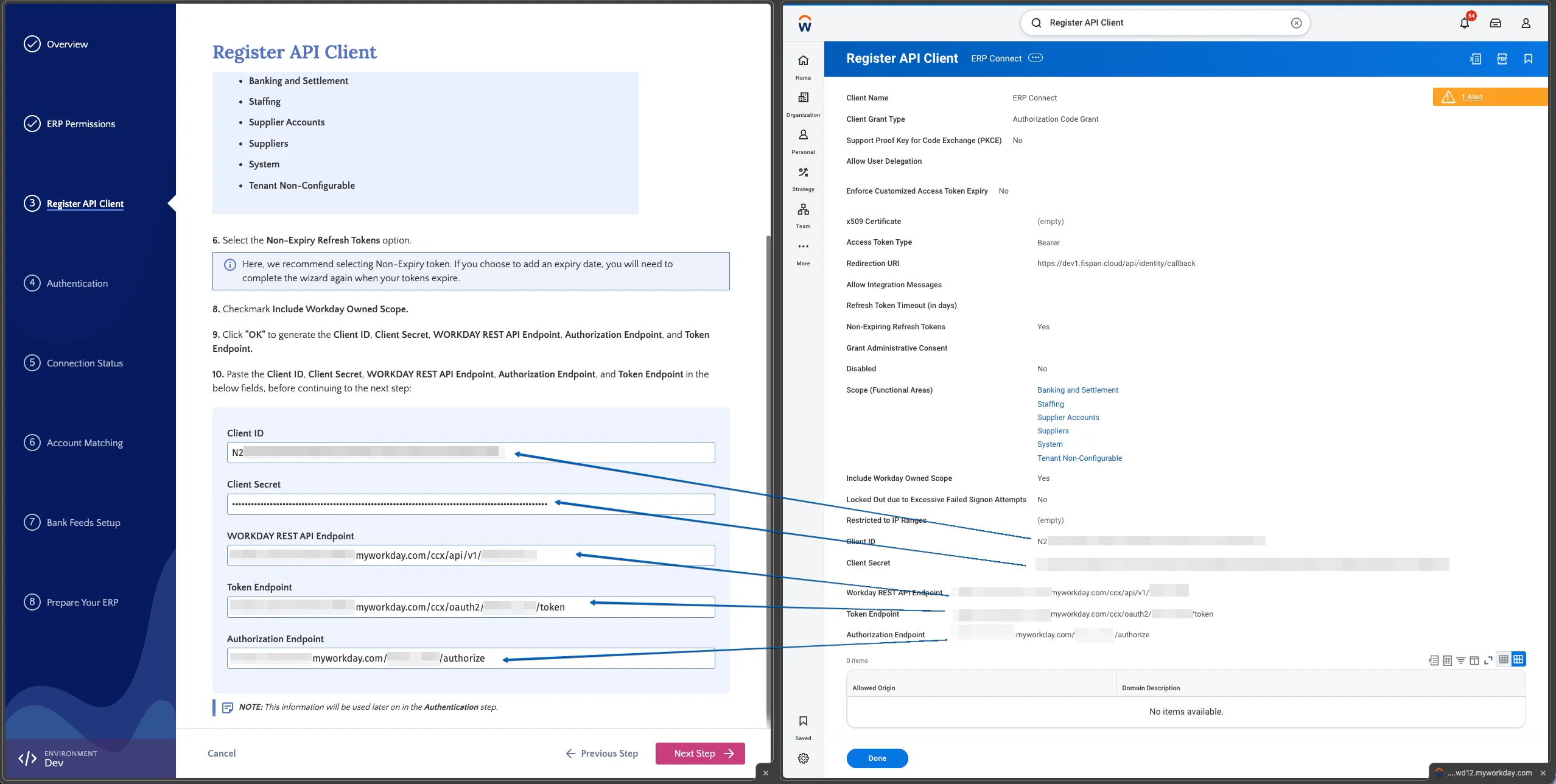The image size is (1556, 784).
Task: Focus the wizard Authorization Endpoint field
Action: 471,658
